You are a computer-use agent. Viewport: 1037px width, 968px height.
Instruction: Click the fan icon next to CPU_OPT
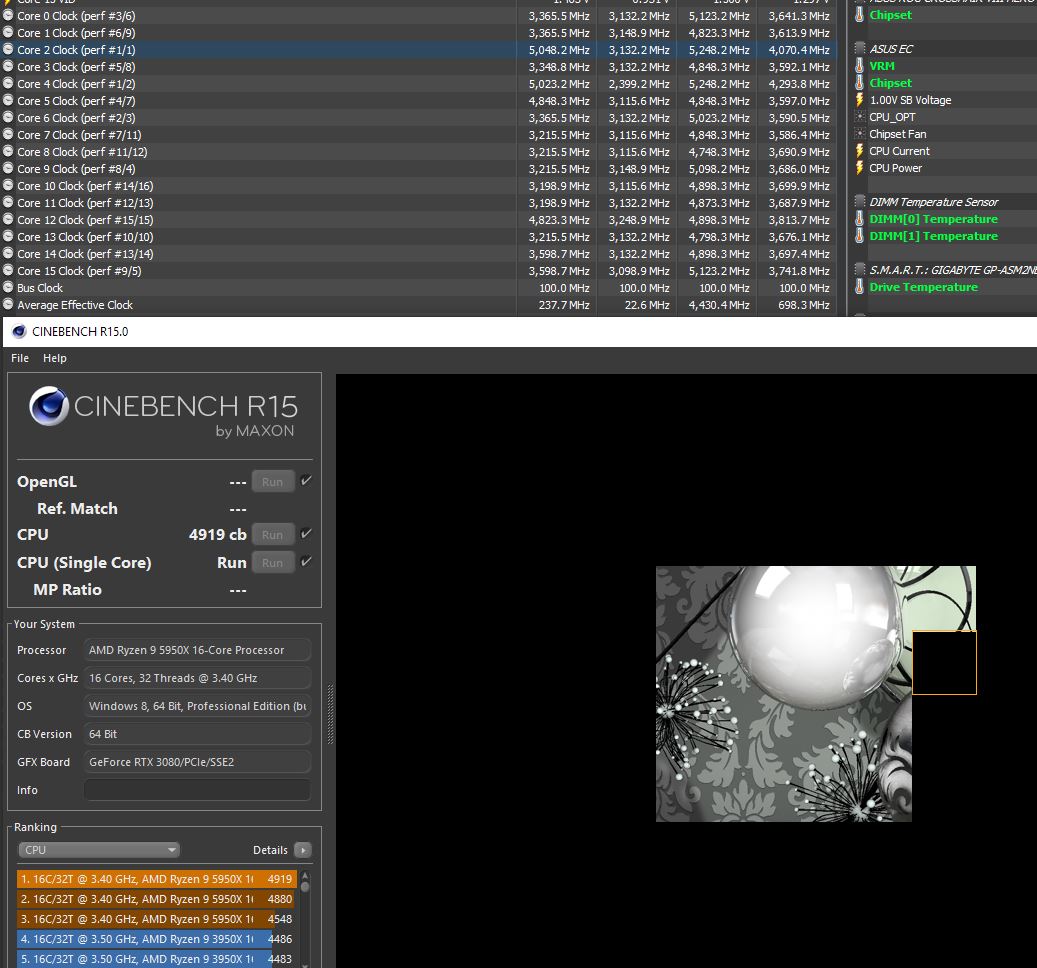(x=859, y=117)
